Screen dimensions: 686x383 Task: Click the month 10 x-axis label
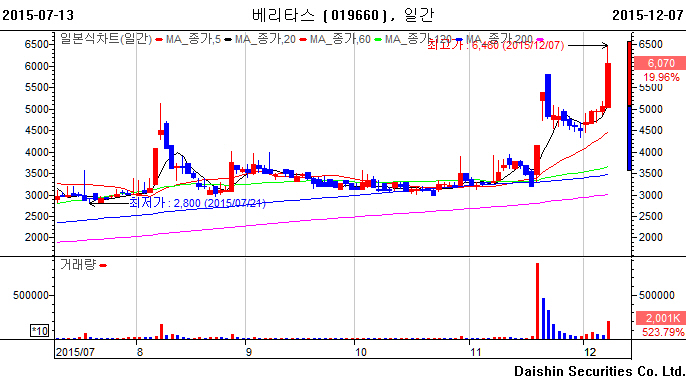click(x=360, y=352)
